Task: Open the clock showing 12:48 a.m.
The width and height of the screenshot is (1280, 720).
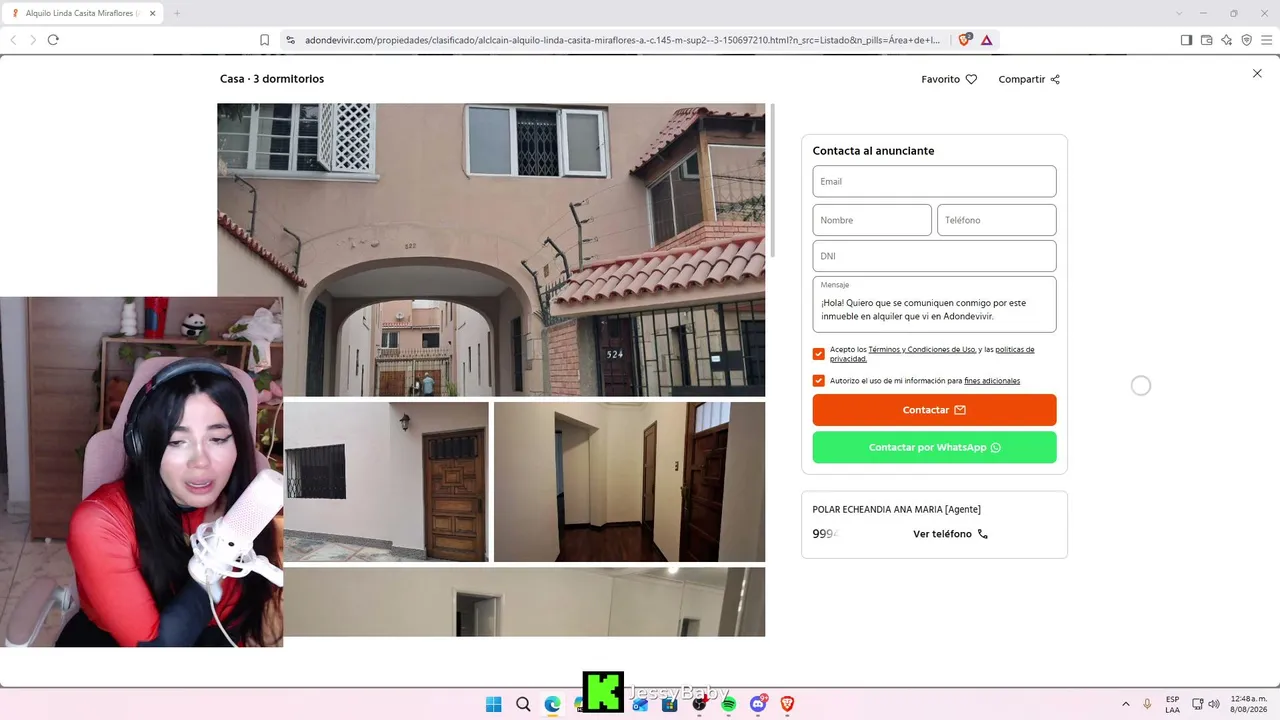Action: pos(1248,704)
